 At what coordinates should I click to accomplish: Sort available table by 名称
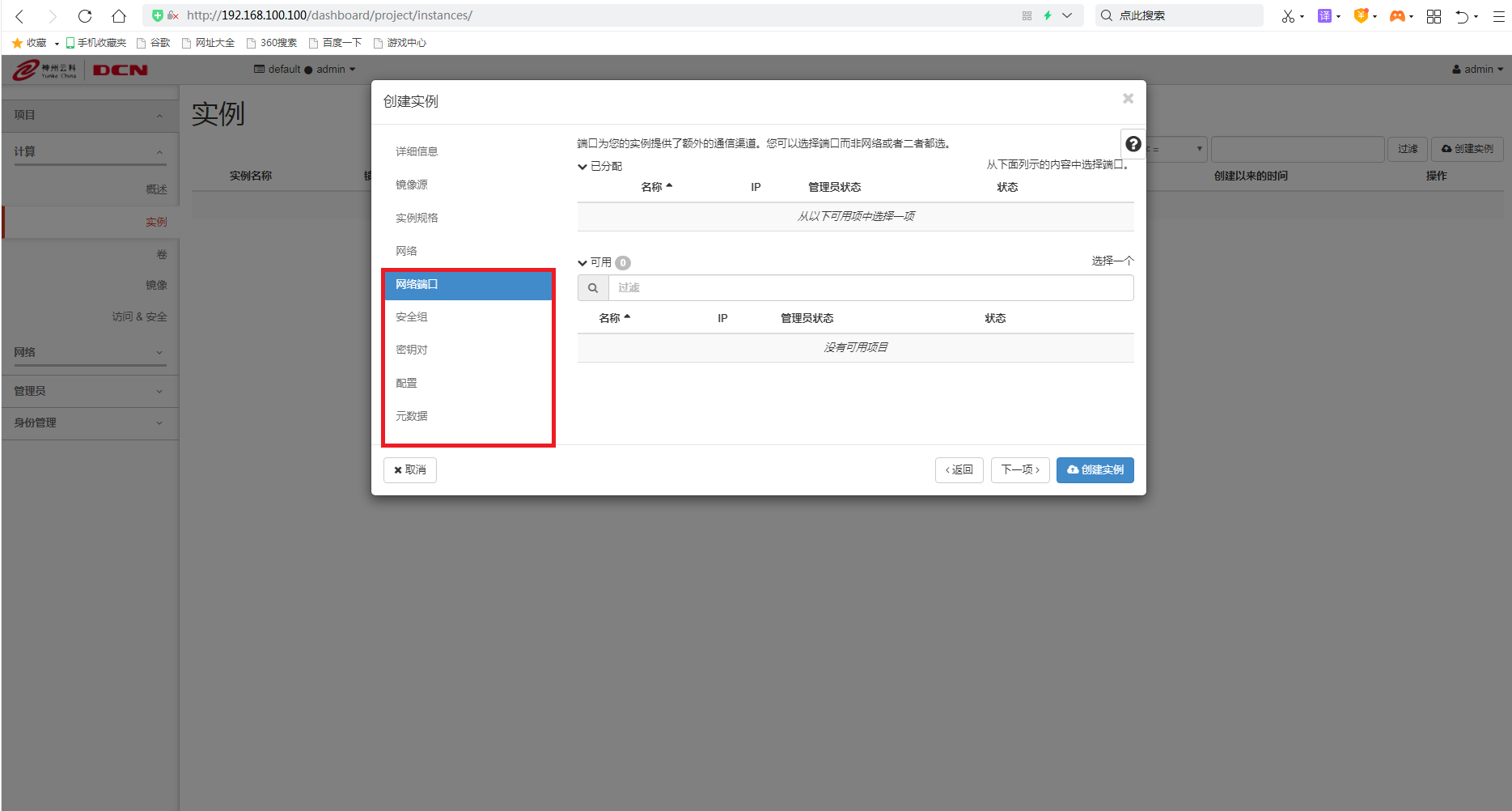(x=614, y=318)
